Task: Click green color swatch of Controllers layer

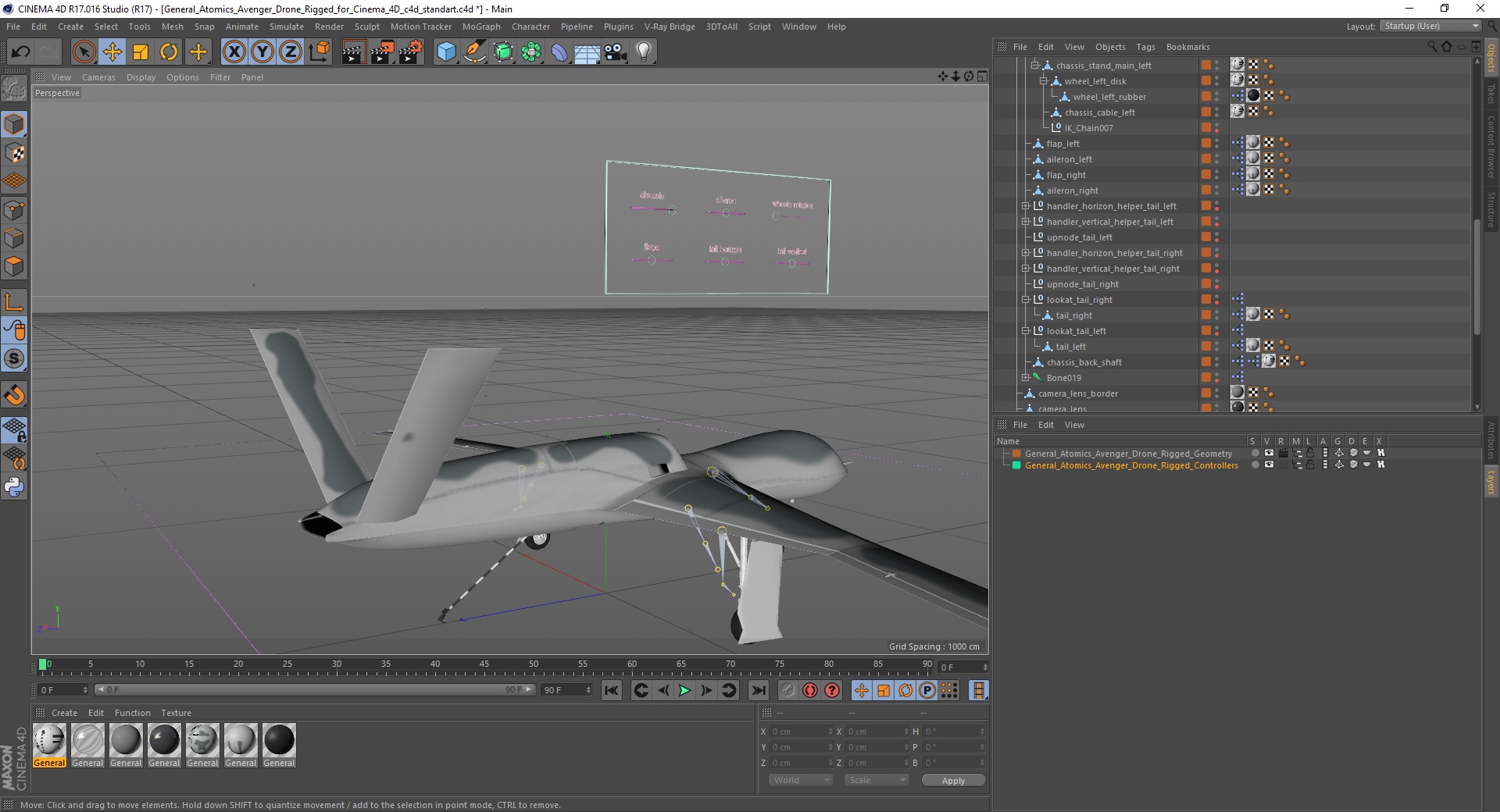Action: pyautogui.click(x=1016, y=465)
